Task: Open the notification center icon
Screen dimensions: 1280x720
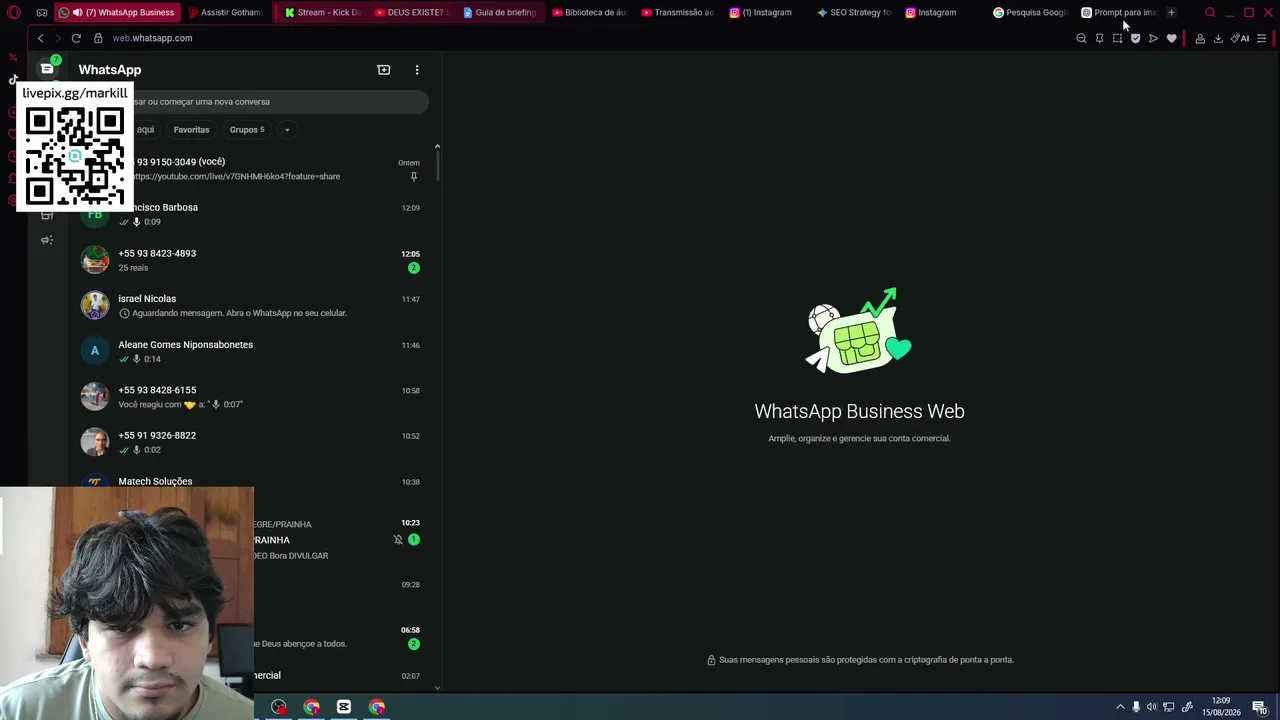Action: [1260, 707]
